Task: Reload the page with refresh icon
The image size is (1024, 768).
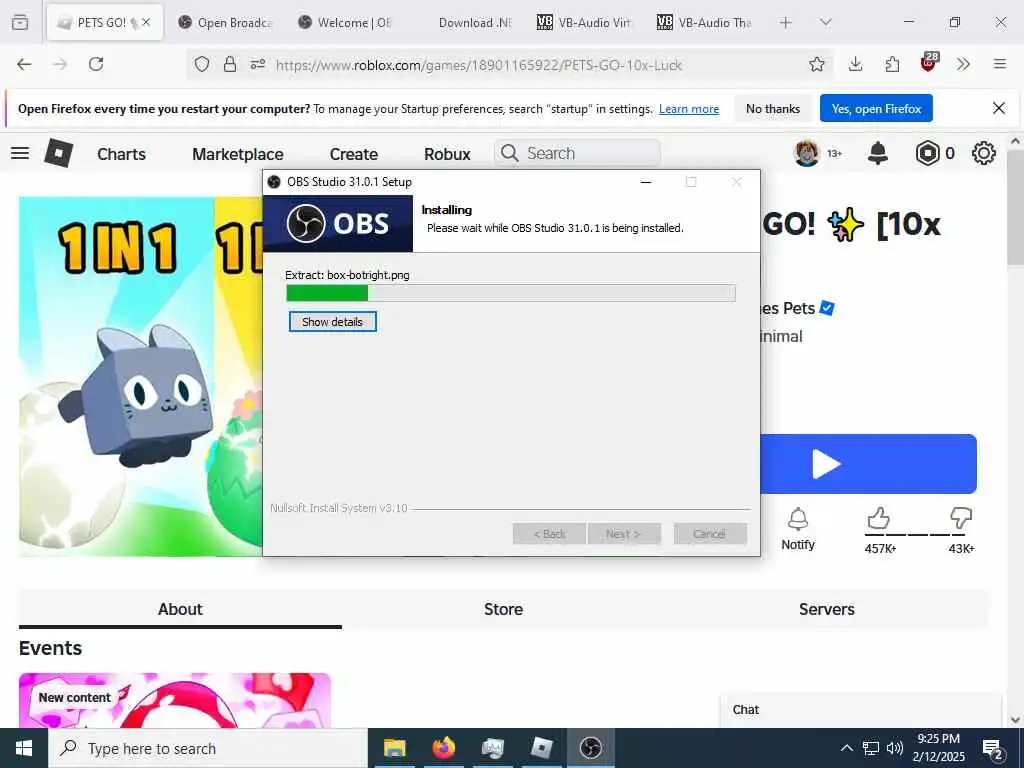Action: 96,64
